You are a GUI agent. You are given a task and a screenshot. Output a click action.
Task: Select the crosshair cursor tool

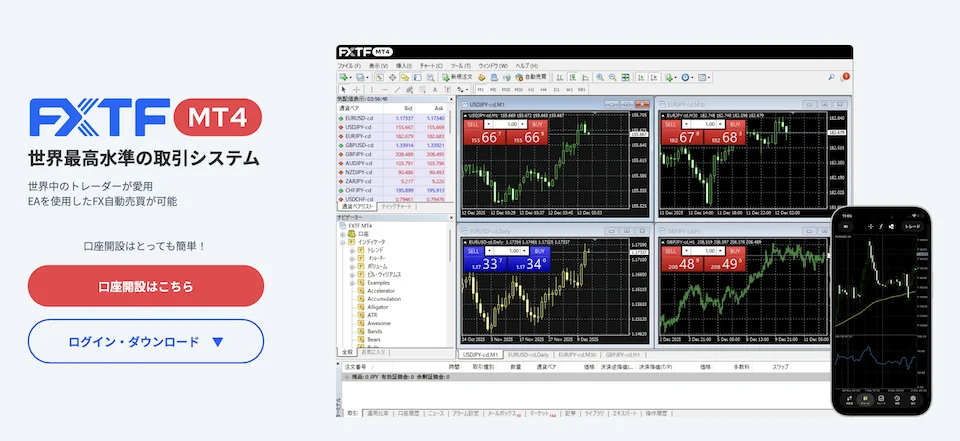point(356,89)
